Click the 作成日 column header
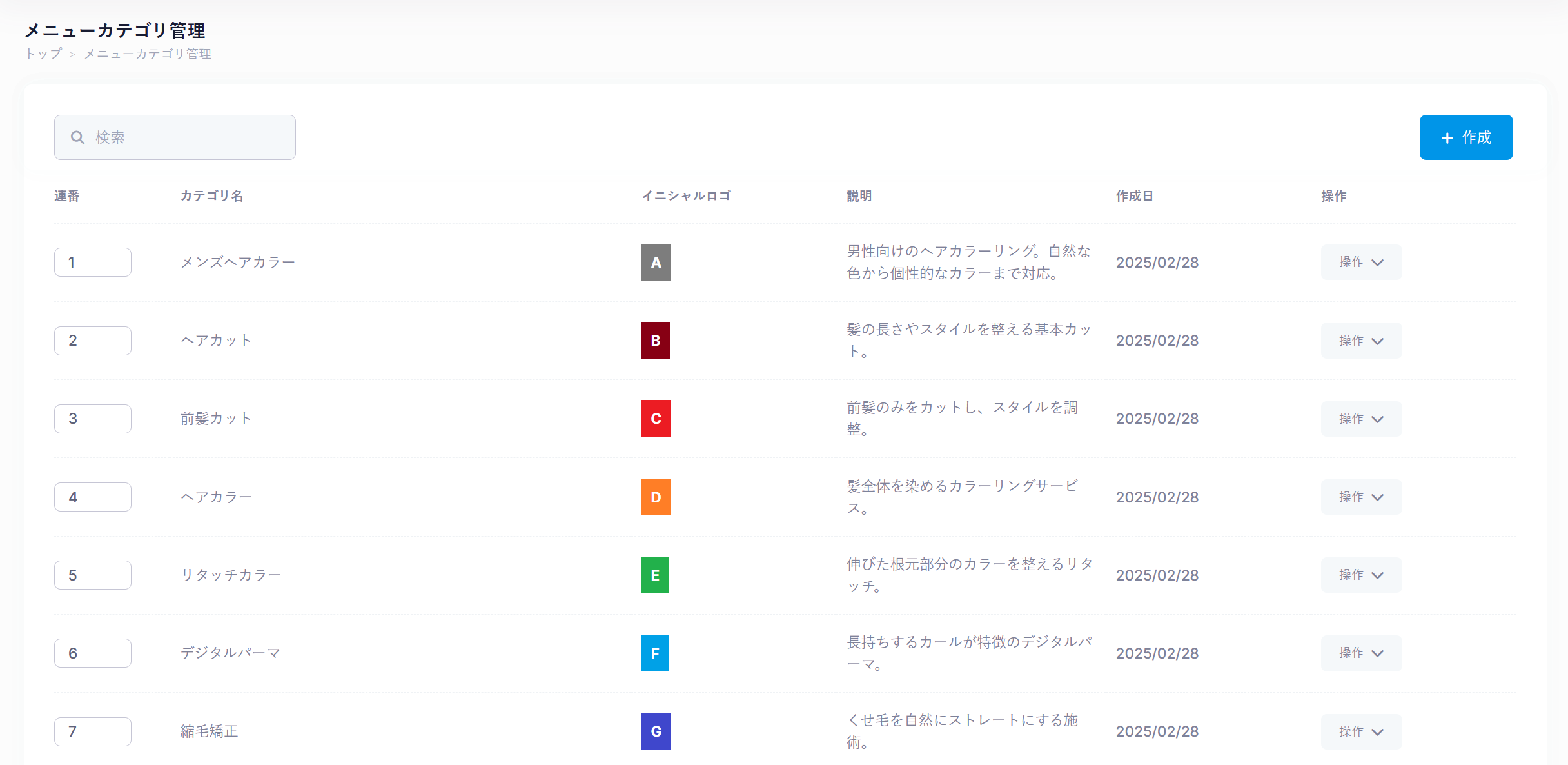The image size is (1568, 765). coord(1134,196)
